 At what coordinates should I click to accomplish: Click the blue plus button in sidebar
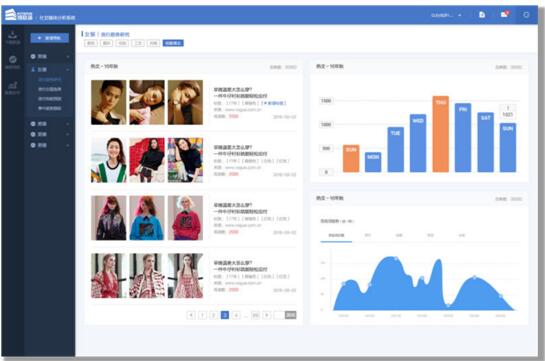[49, 38]
